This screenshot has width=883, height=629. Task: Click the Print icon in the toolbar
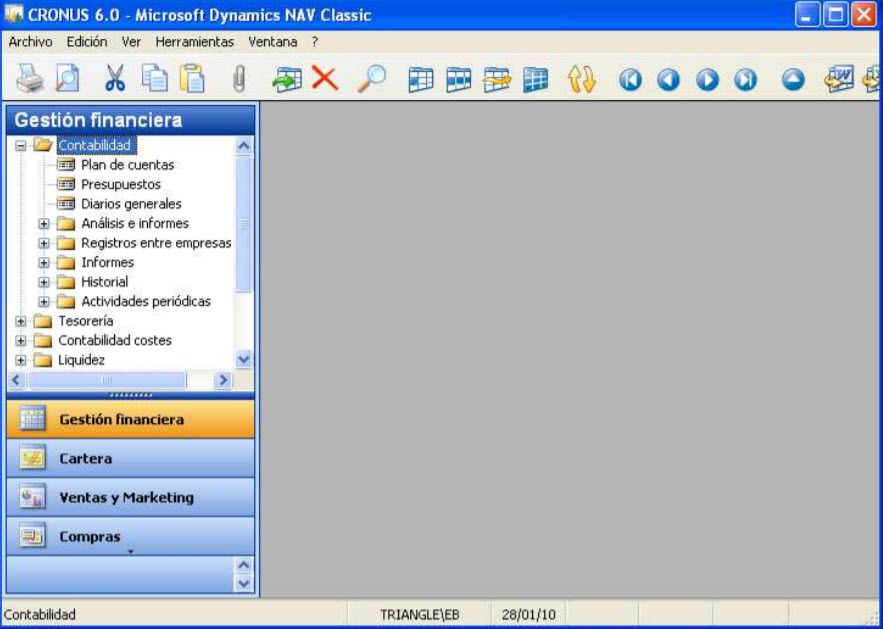point(30,79)
